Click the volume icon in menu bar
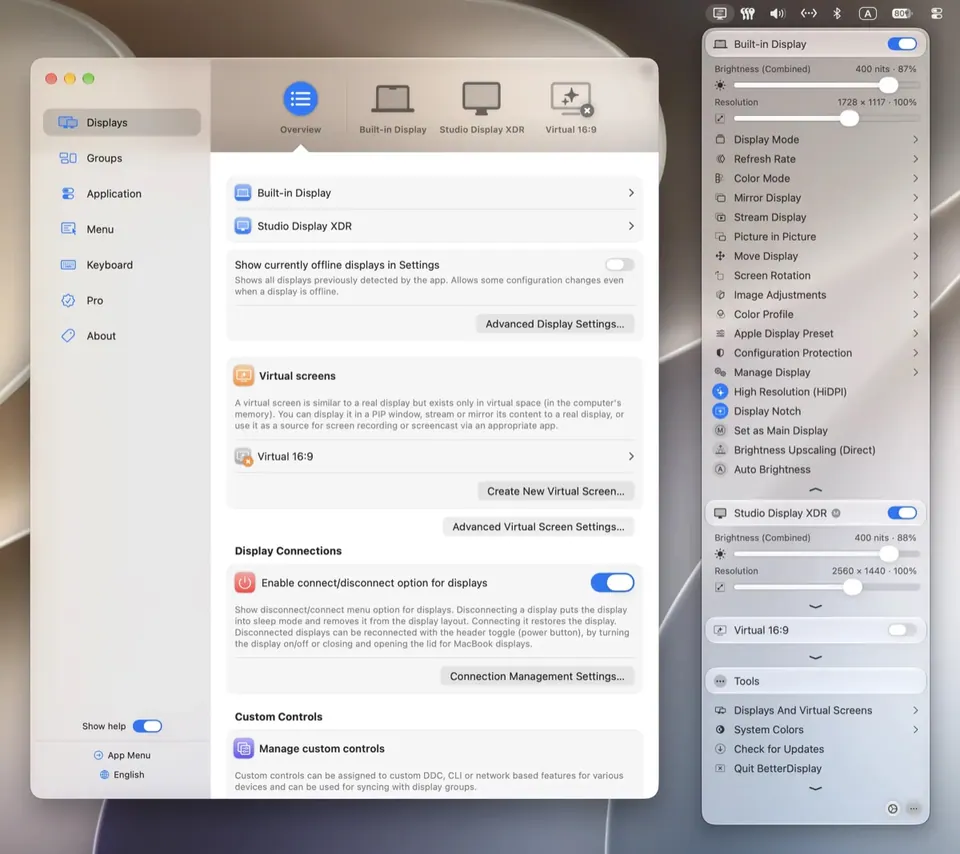960x854 pixels. (778, 13)
